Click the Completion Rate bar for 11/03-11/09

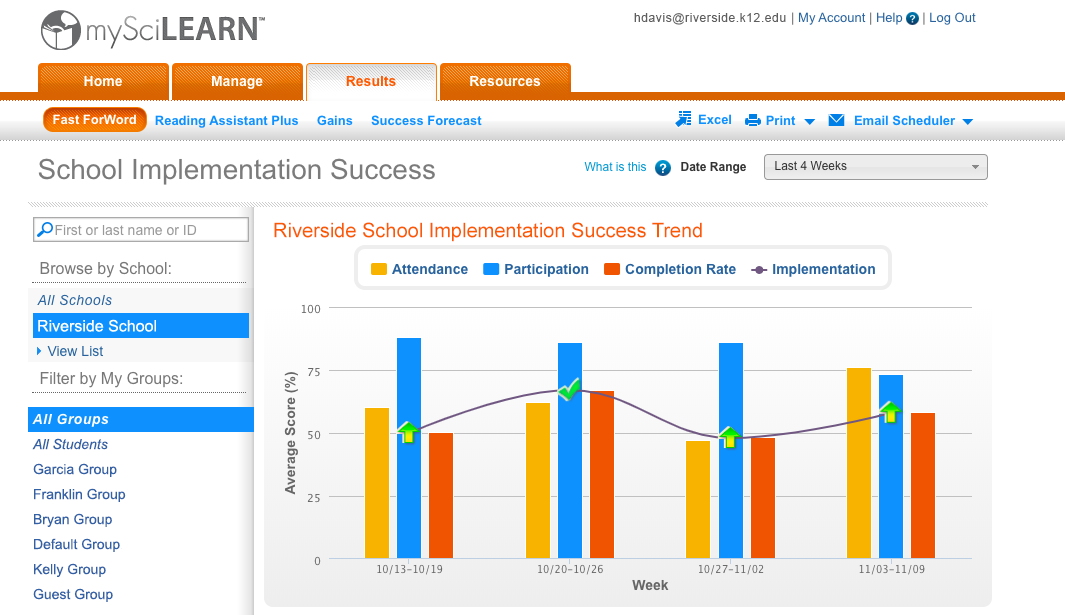tap(923, 485)
